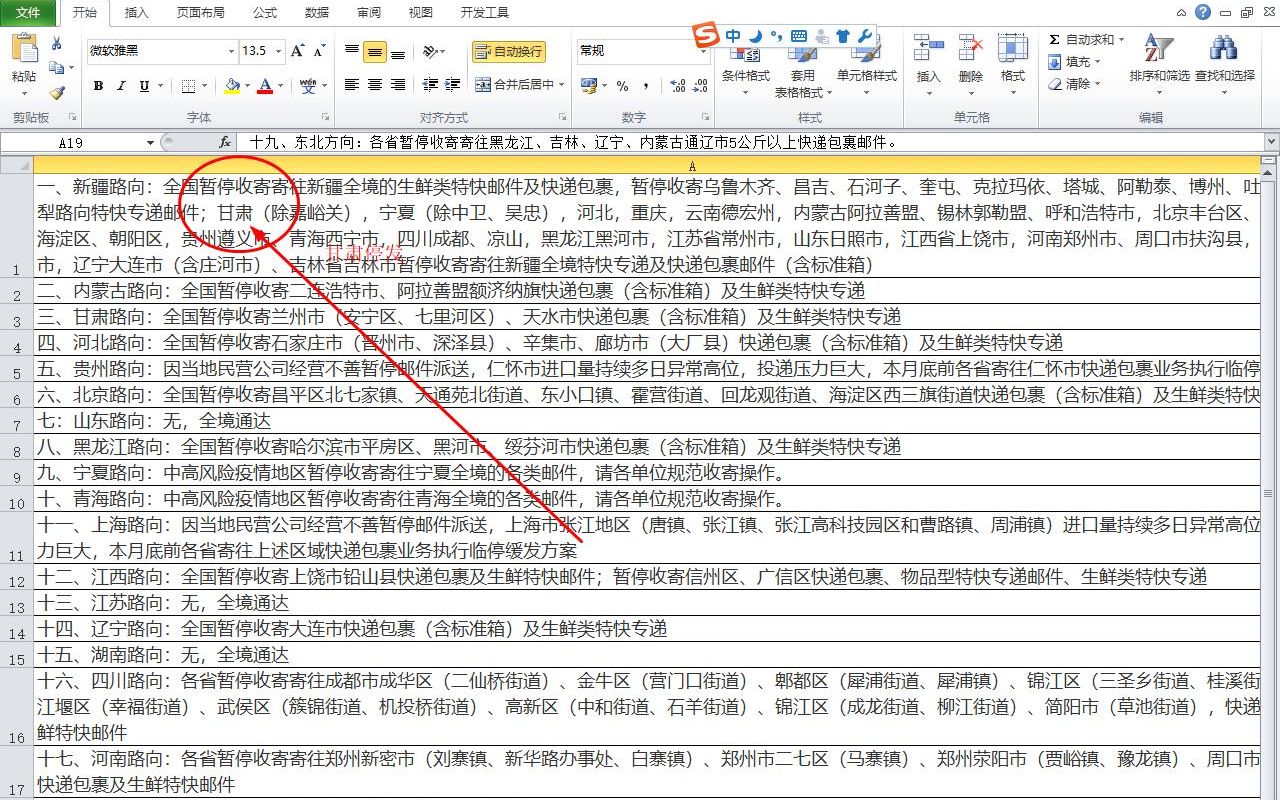Switch to the 开发工具 tab
The height and width of the screenshot is (800, 1280).
[485, 12]
